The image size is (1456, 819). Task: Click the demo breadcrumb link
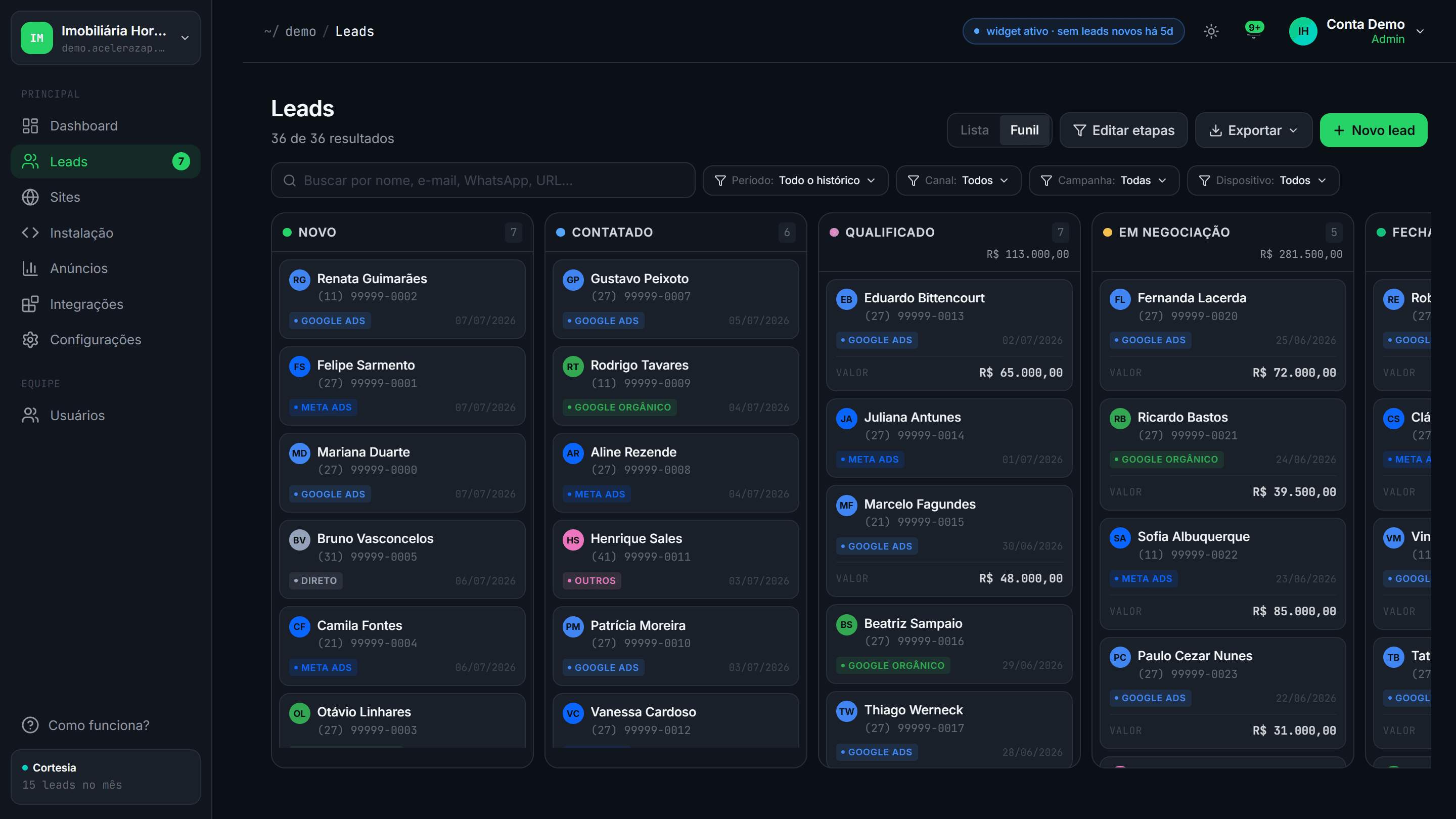pyautogui.click(x=301, y=31)
